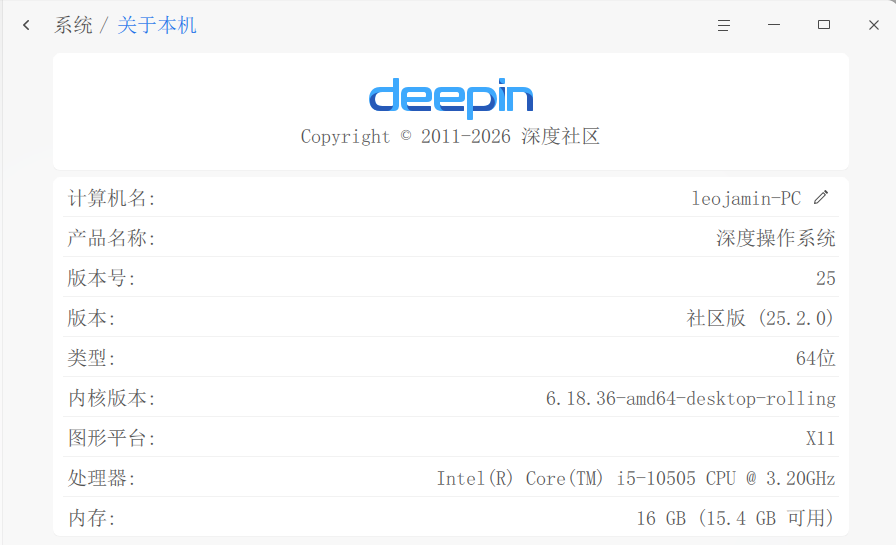The height and width of the screenshot is (545, 896).
Task: Select the computer name leojamin-PC
Action: pos(746,198)
